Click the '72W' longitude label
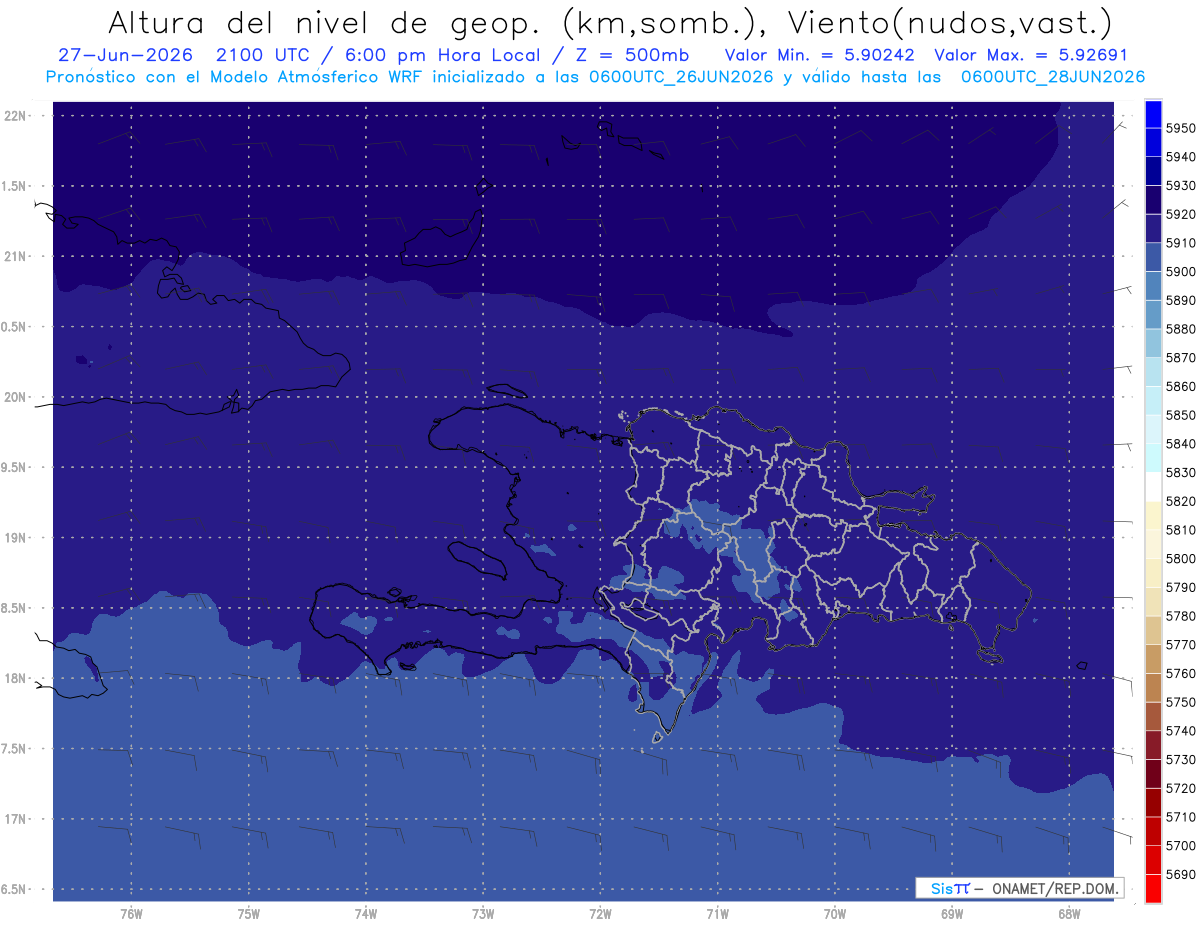 [600, 913]
